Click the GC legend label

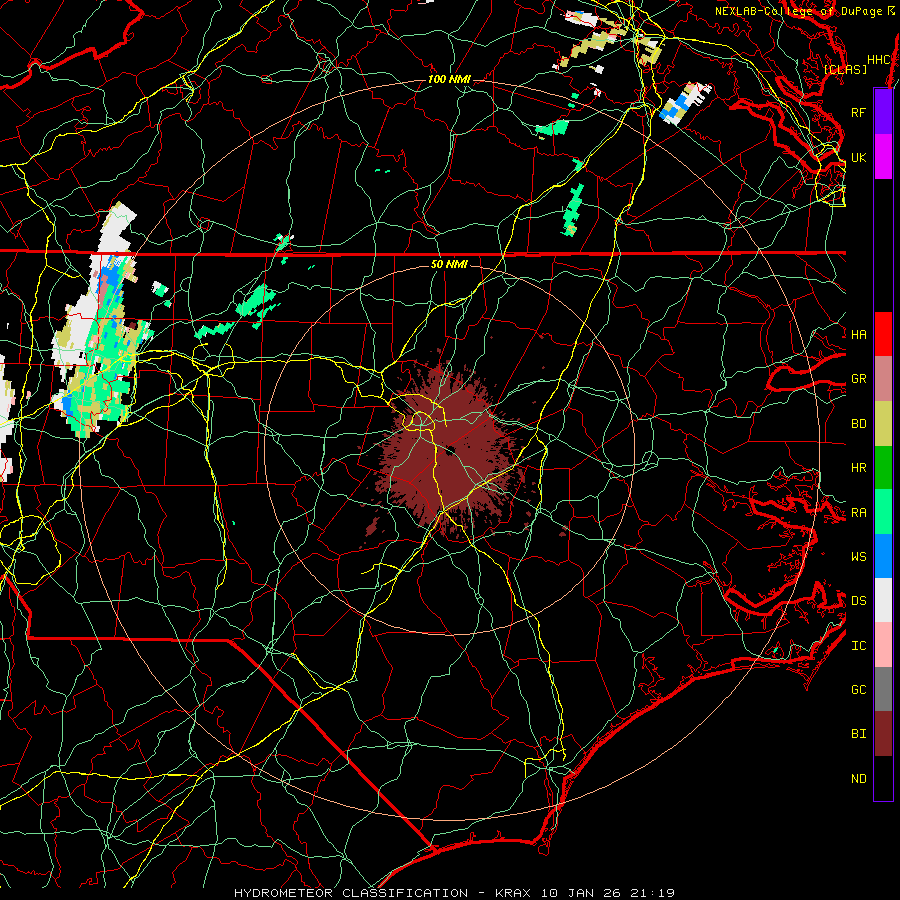coord(858,689)
